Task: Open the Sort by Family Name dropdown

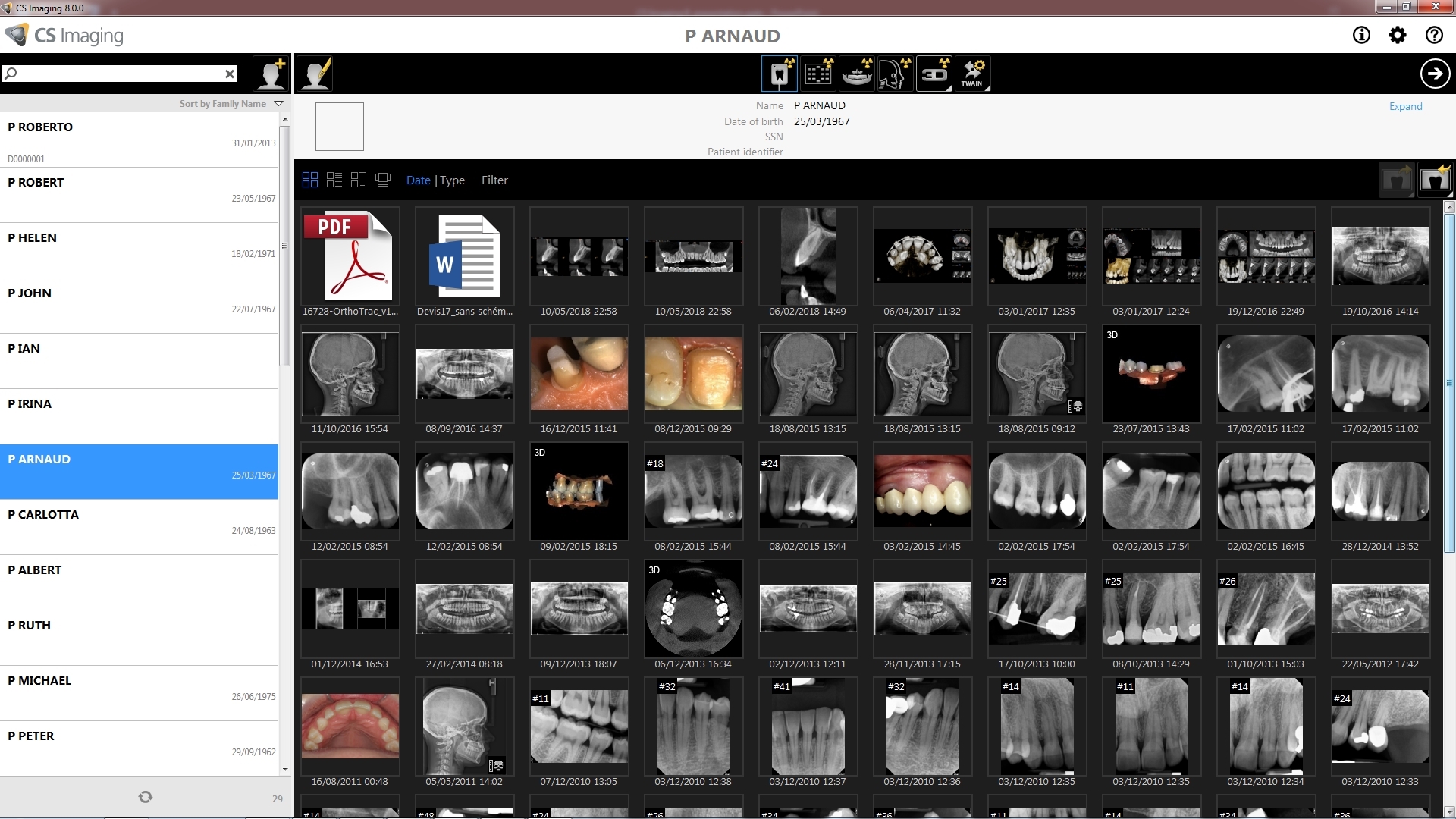Action: 231,104
